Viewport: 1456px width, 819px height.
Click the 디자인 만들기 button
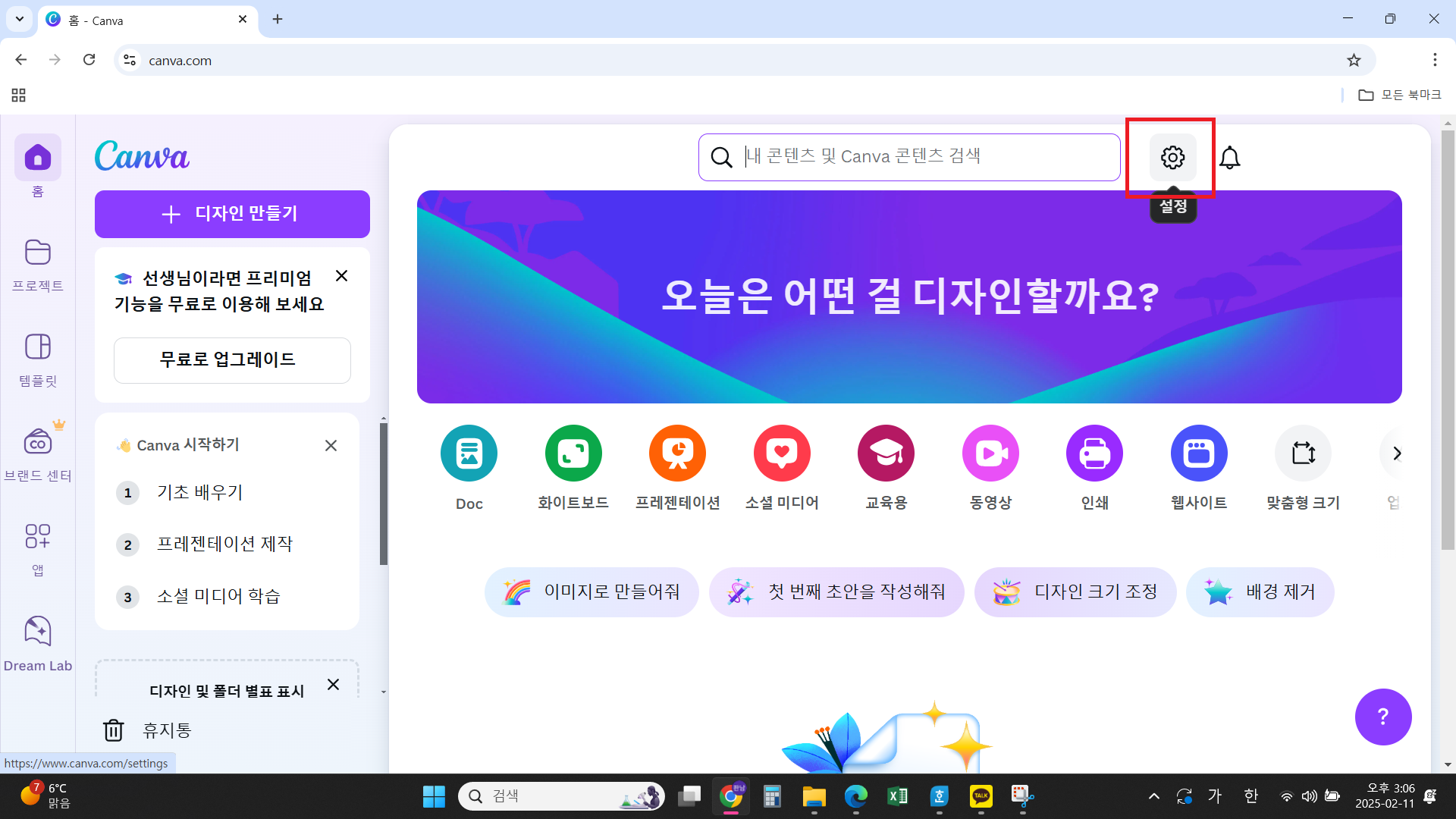coord(232,214)
